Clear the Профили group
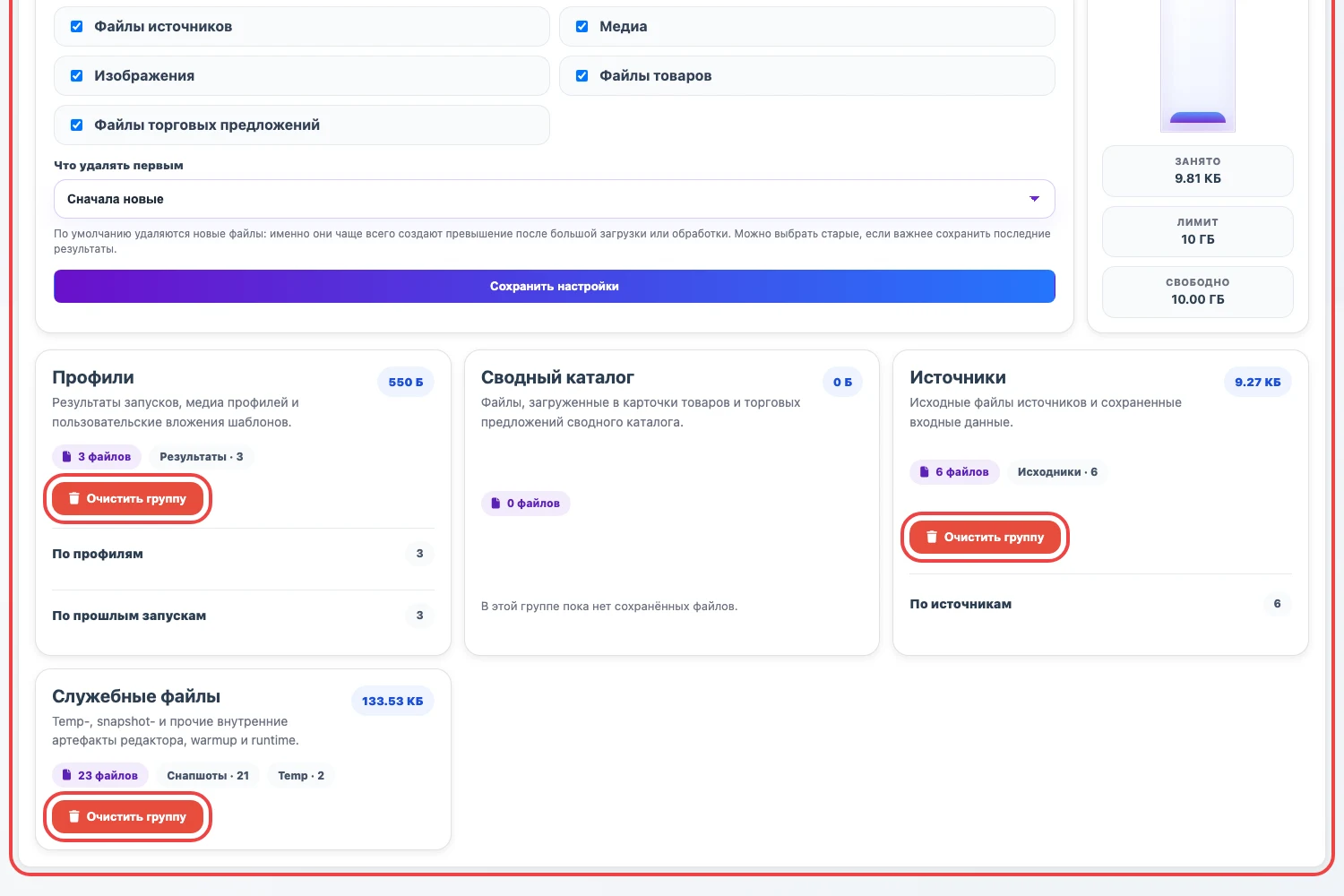Viewport: 1344px width, 896px height. click(x=127, y=498)
